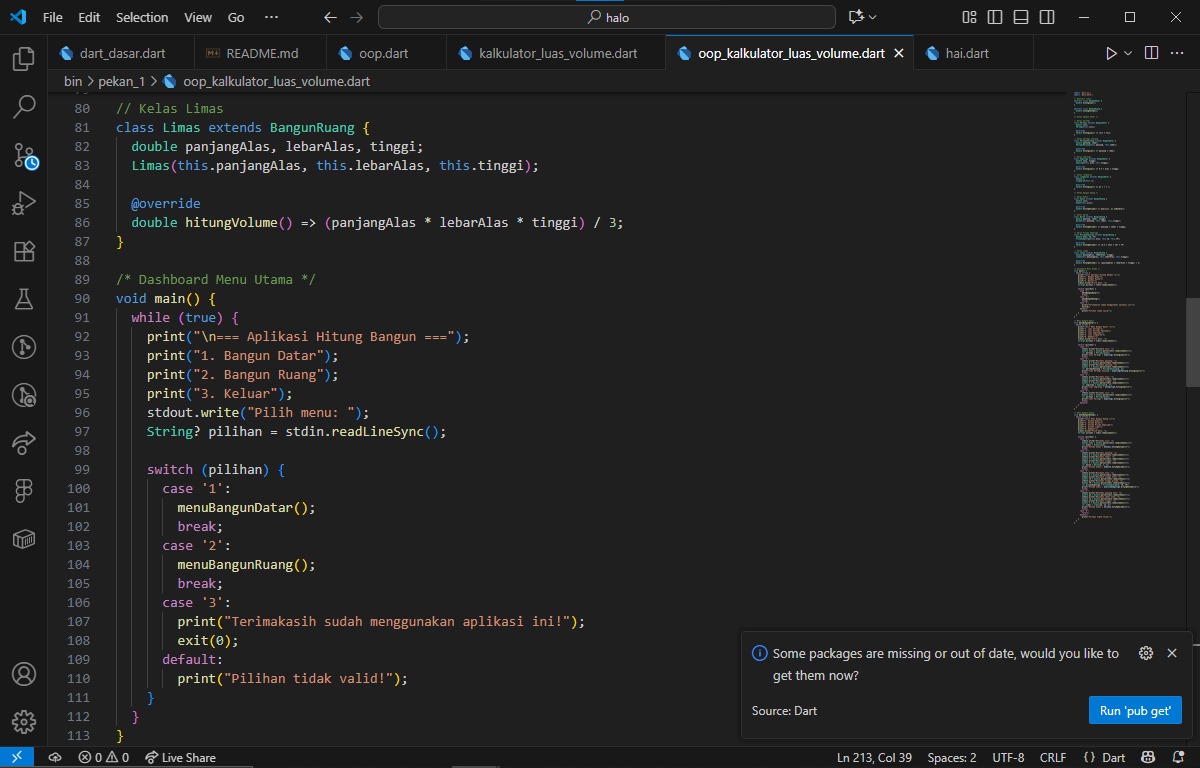
Task: Open the Source Control view
Action: (x=24, y=155)
